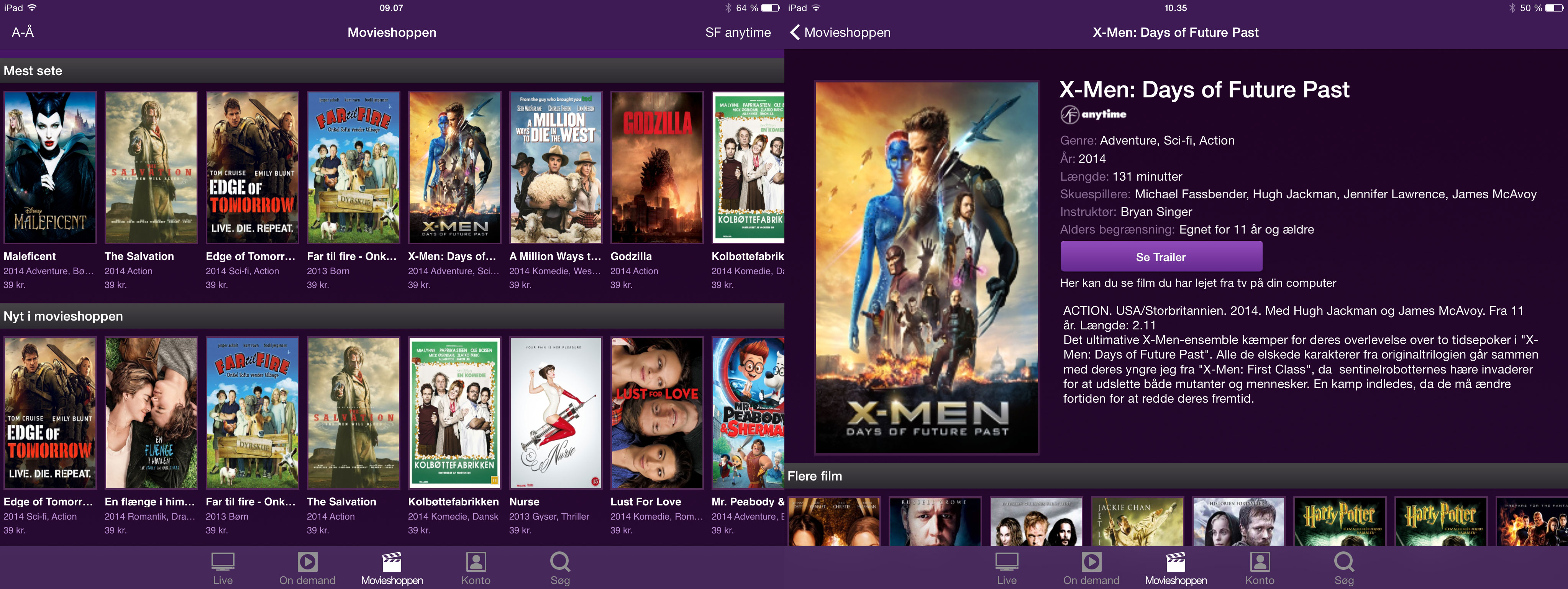Open Maleficent poster in Mest sete
Screen dimensions: 1568x589
click(x=50, y=168)
